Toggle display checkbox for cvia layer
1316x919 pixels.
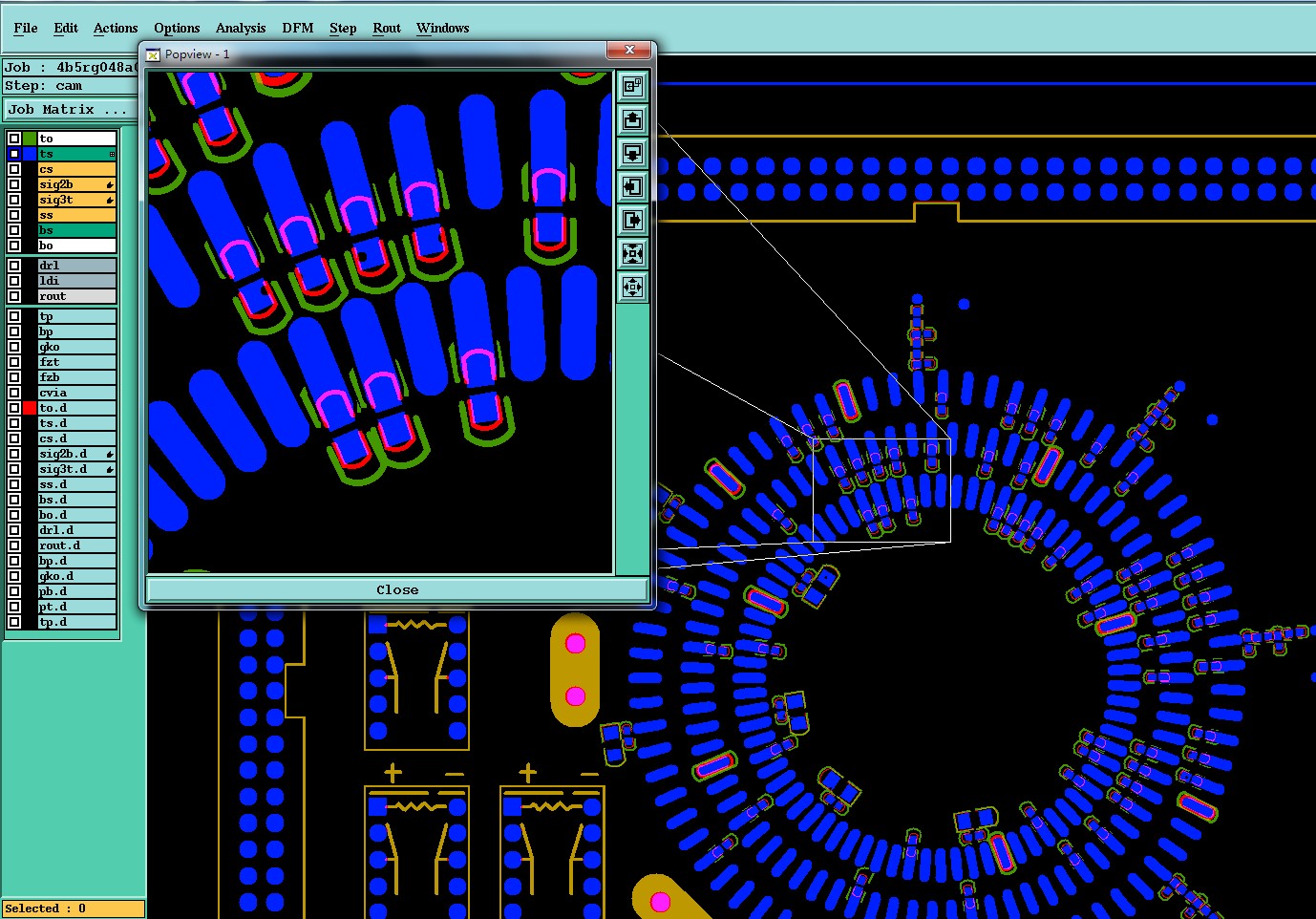tap(14, 393)
